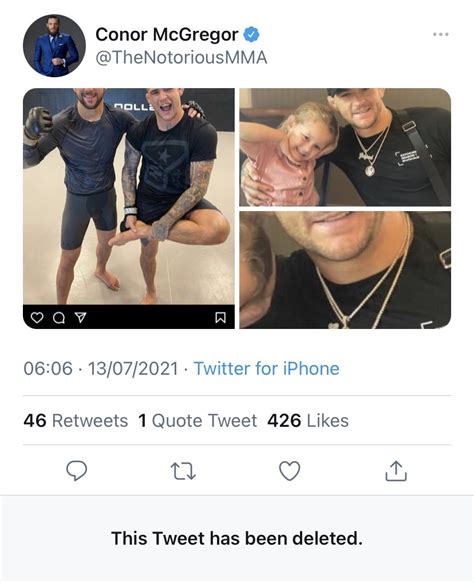Click the reply speech bubble icon
Viewport: 474px width, 583px height.
(x=77, y=471)
